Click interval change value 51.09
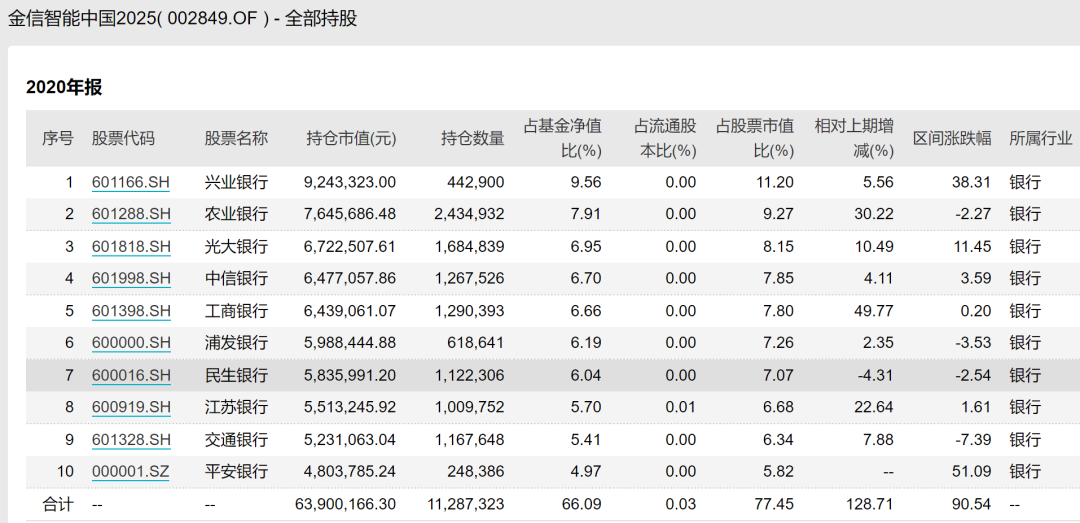The width and height of the screenshot is (1080, 523). coord(973,472)
